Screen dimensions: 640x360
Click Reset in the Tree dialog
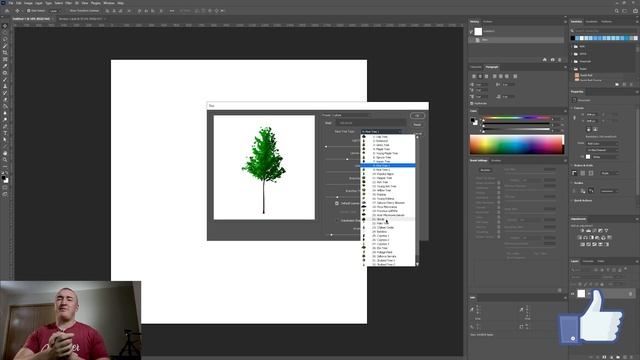point(417,125)
